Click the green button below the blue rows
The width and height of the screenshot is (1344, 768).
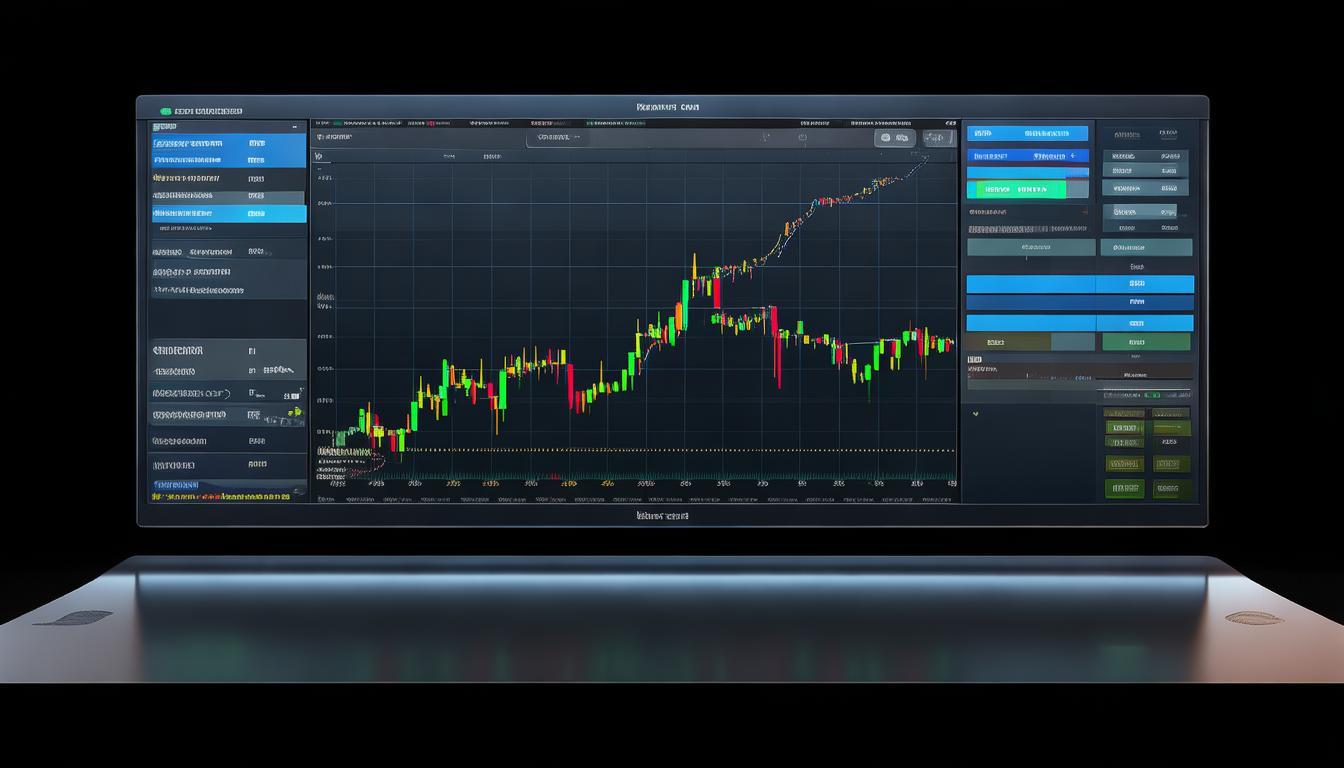pos(1146,342)
